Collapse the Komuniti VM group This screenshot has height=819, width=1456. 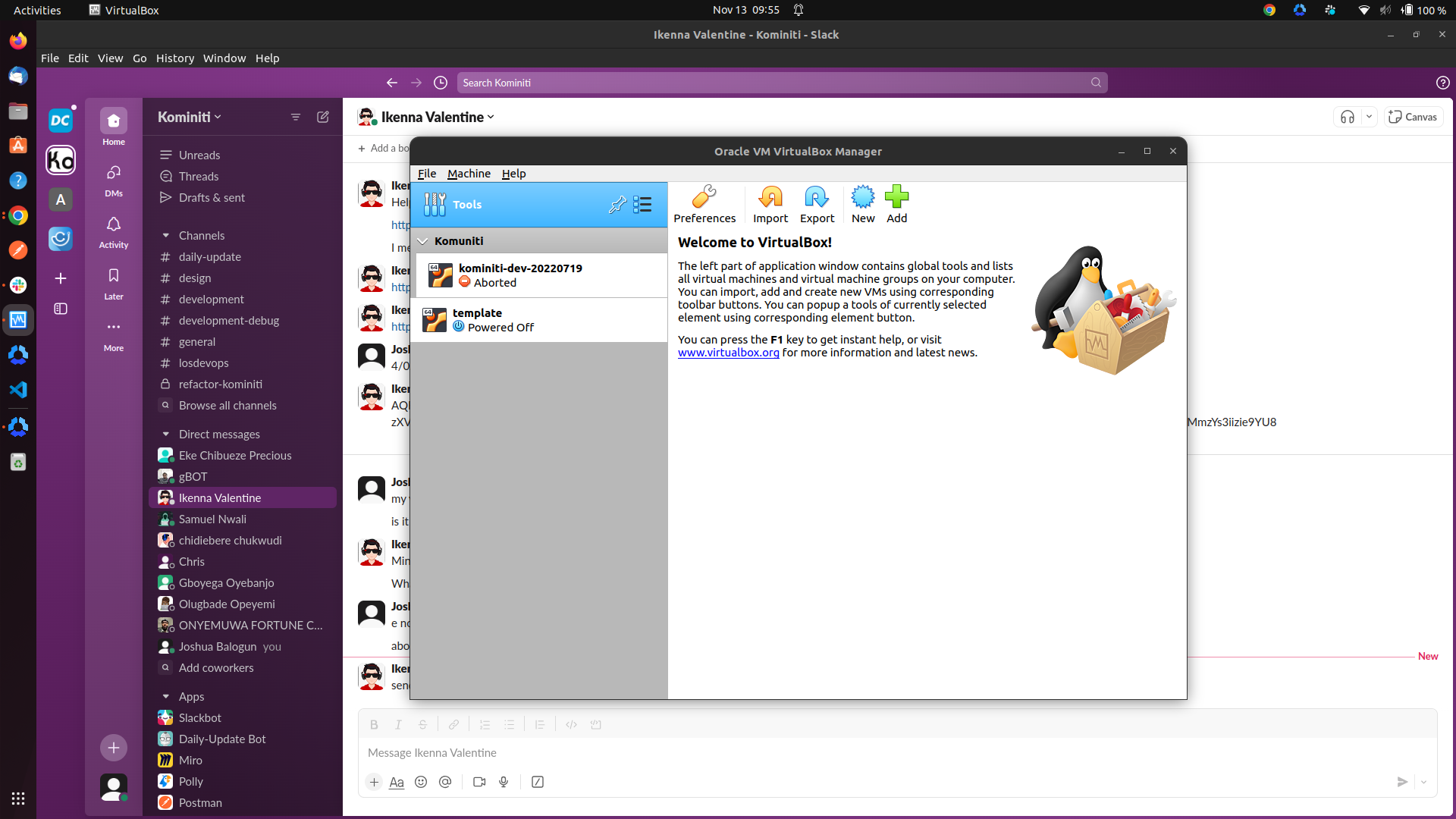click(x=423, y=241)
